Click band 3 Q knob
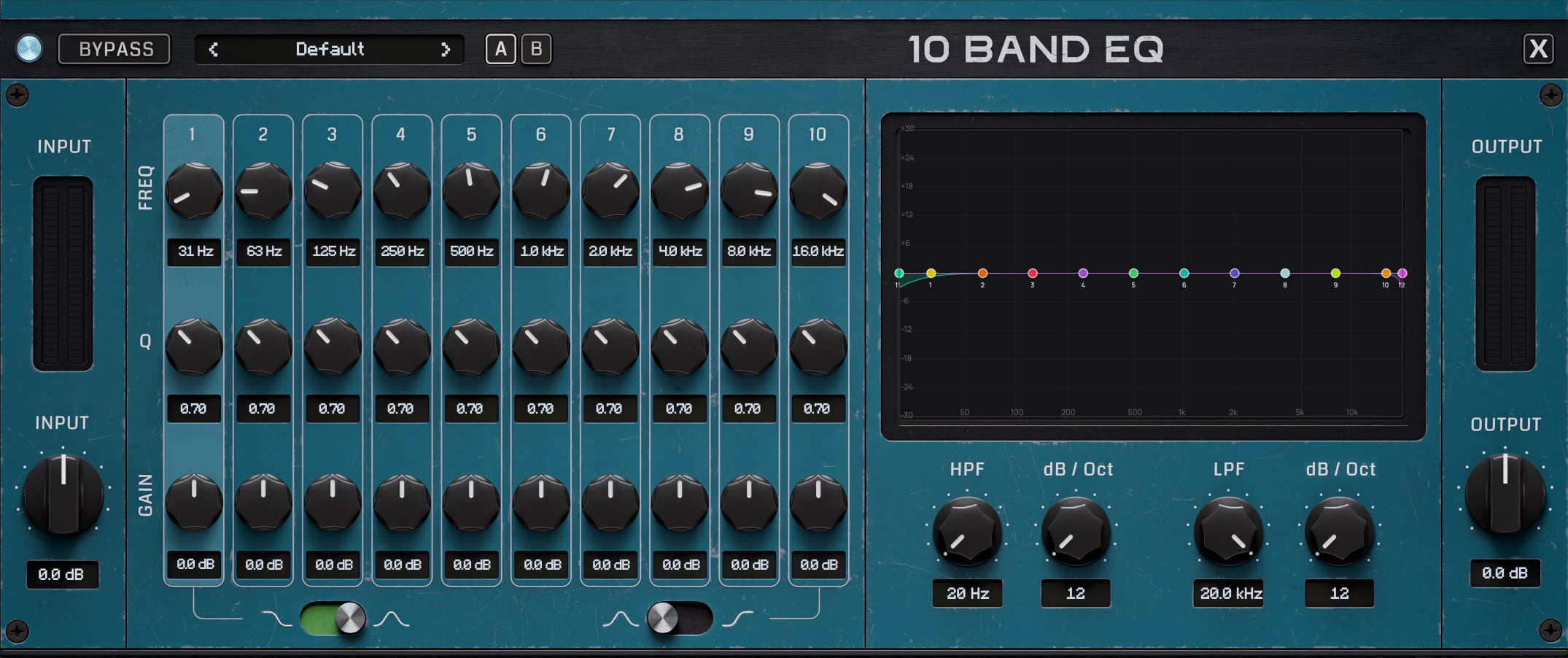The image size is (1568, 658). [x=333, y=347]
